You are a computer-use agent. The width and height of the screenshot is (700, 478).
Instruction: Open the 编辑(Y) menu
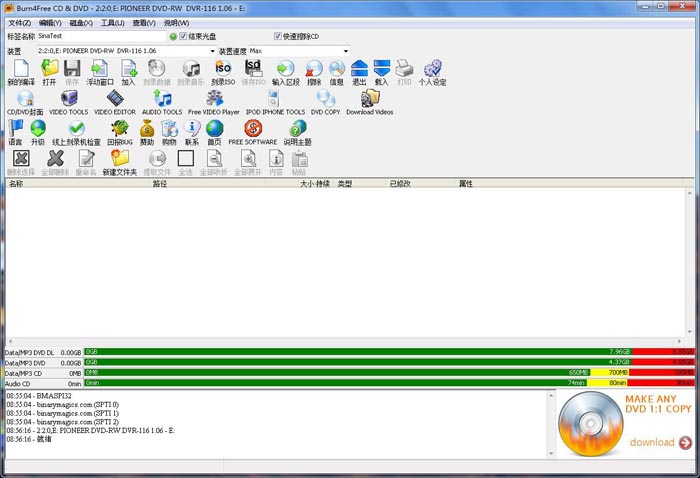[x=50, y=23]
